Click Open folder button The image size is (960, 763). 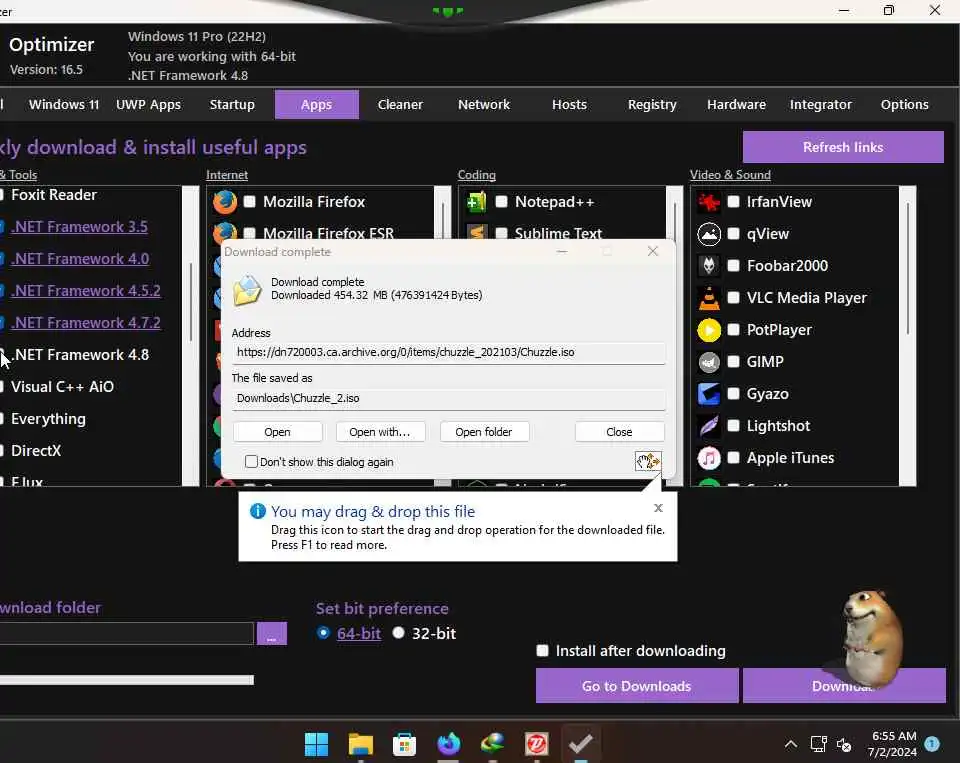(x=484, y=432)
